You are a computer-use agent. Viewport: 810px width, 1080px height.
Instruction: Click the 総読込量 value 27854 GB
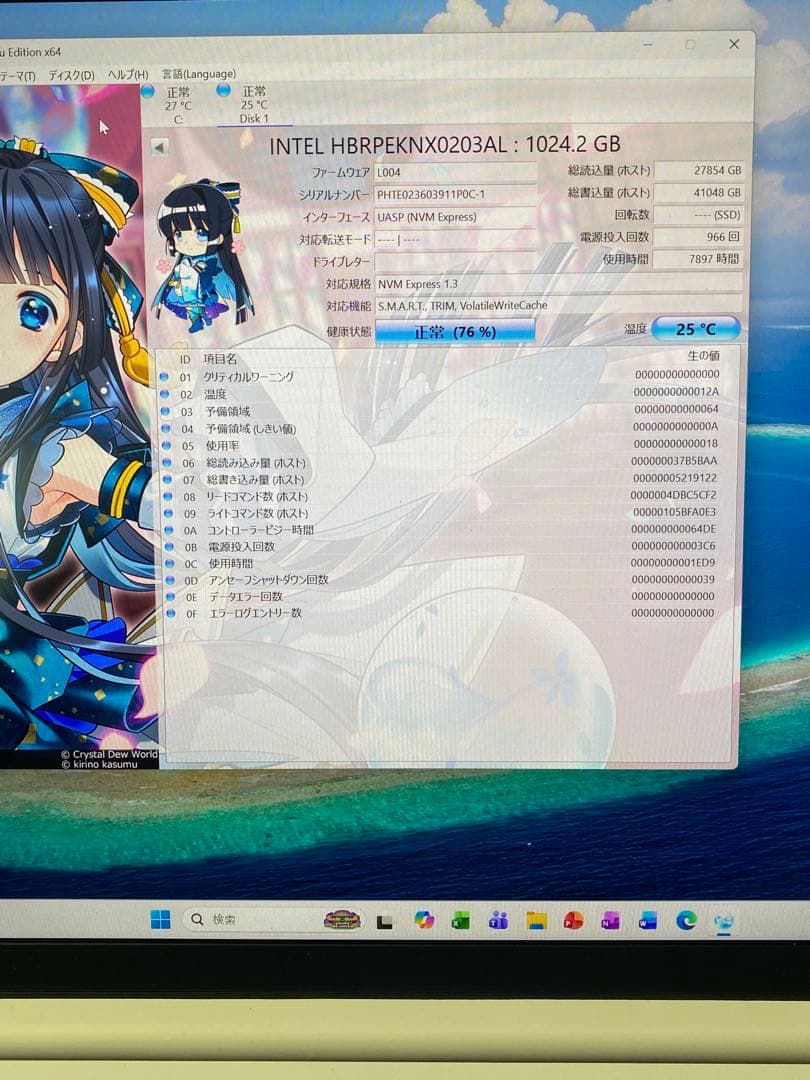698,170
